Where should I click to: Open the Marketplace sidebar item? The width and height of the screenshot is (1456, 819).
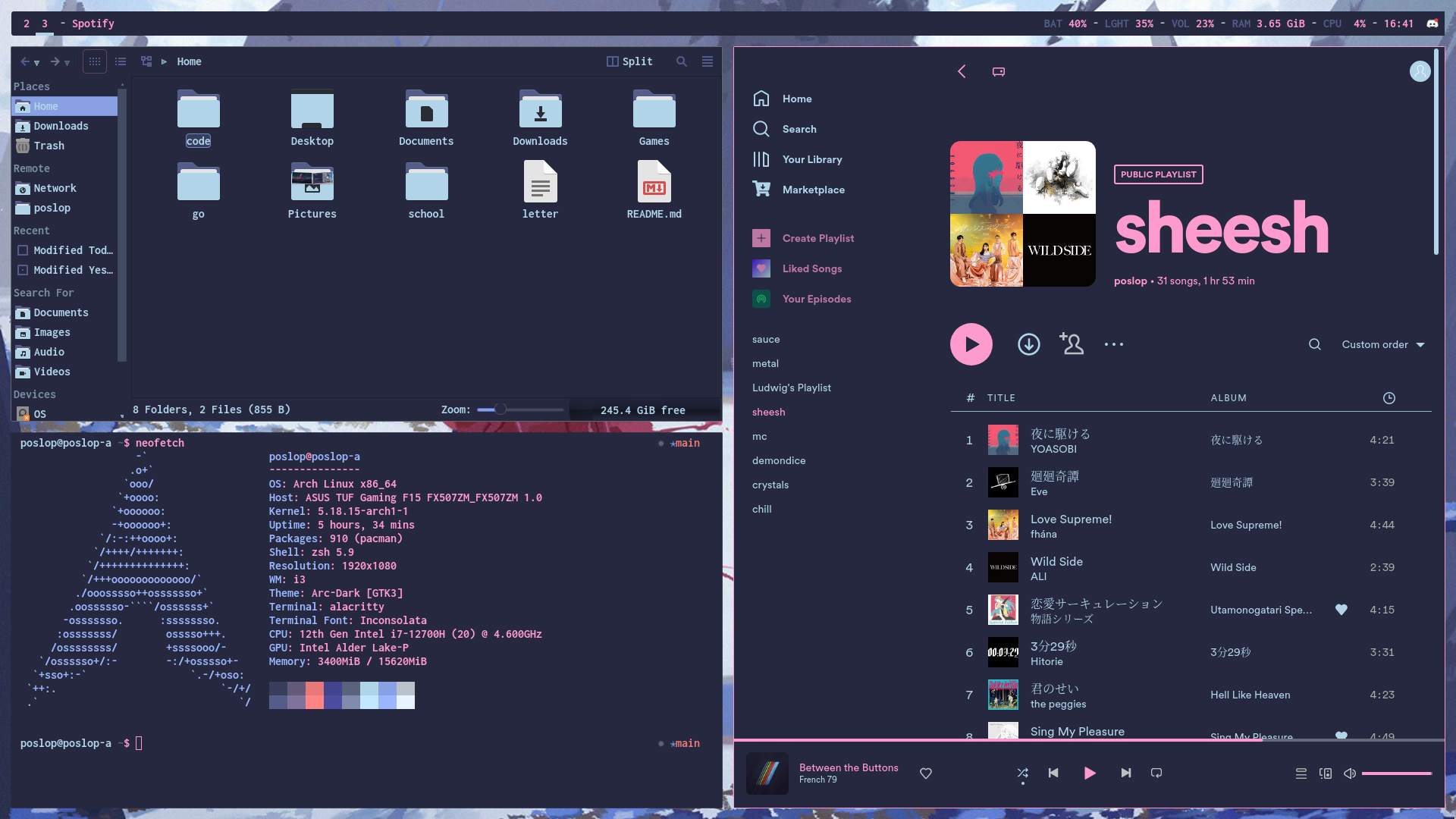[x=813, y=190]
